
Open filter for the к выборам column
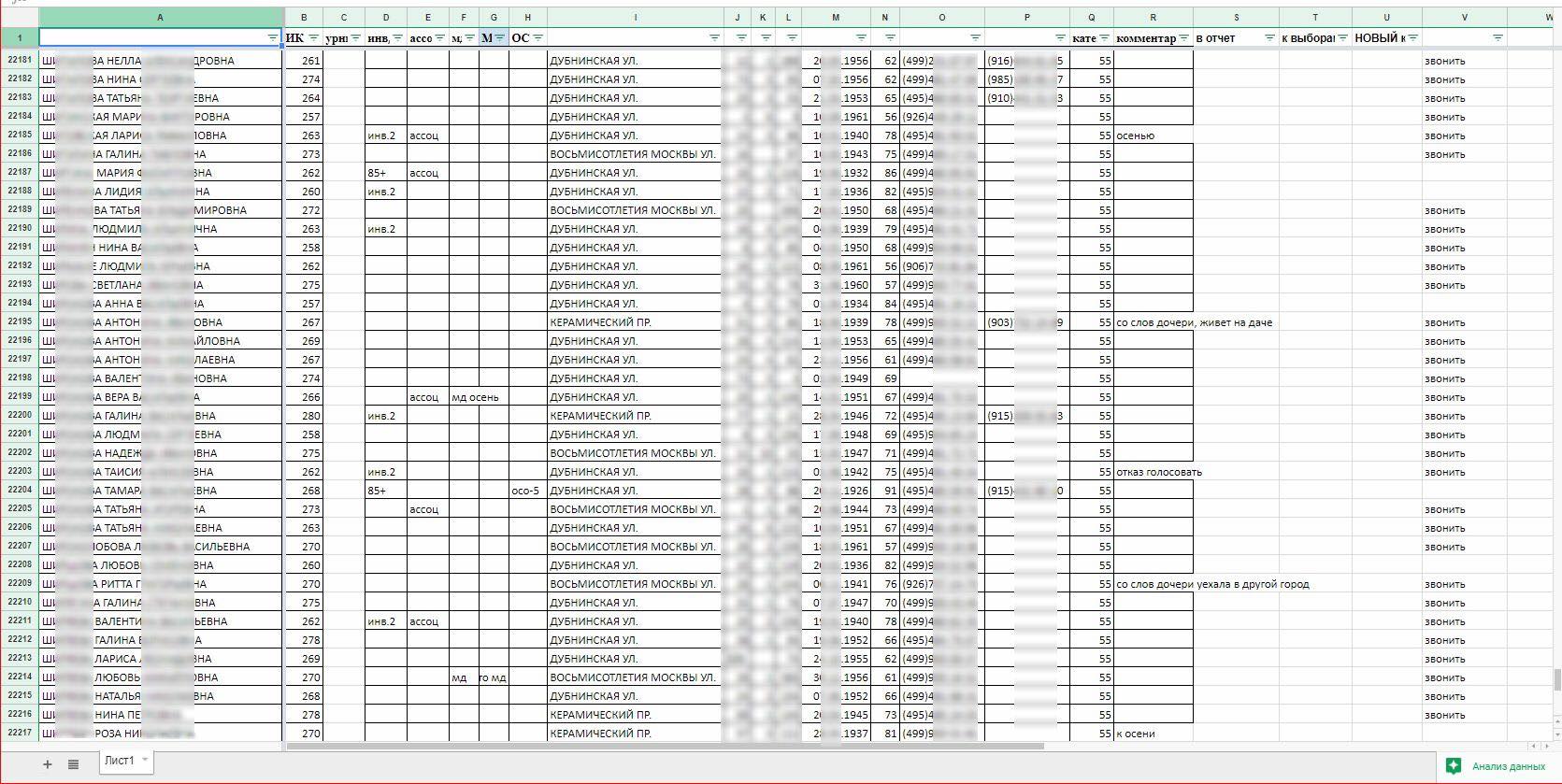click(1342, 38)
